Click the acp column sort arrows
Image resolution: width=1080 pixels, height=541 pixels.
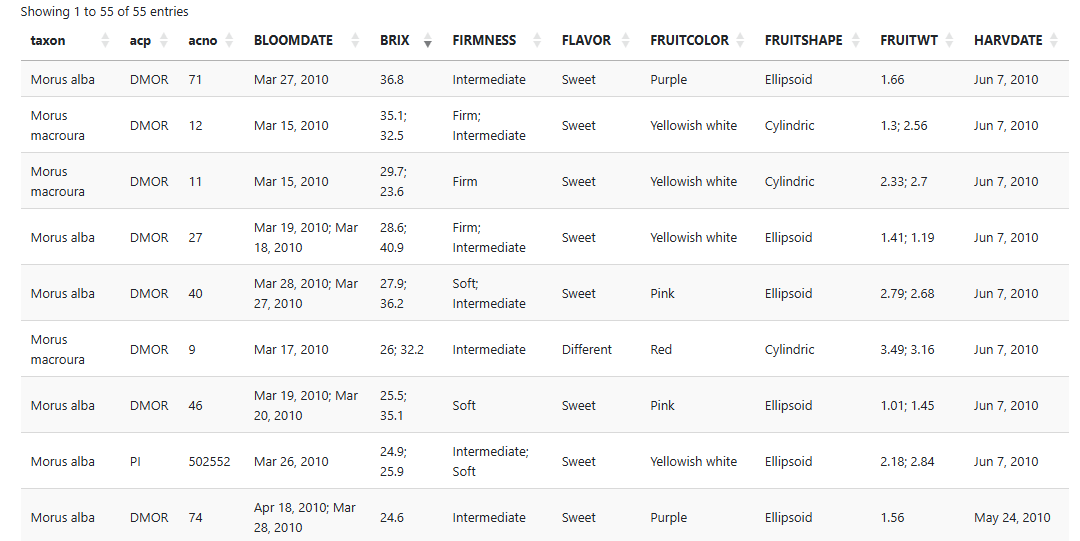coord(164,41)
